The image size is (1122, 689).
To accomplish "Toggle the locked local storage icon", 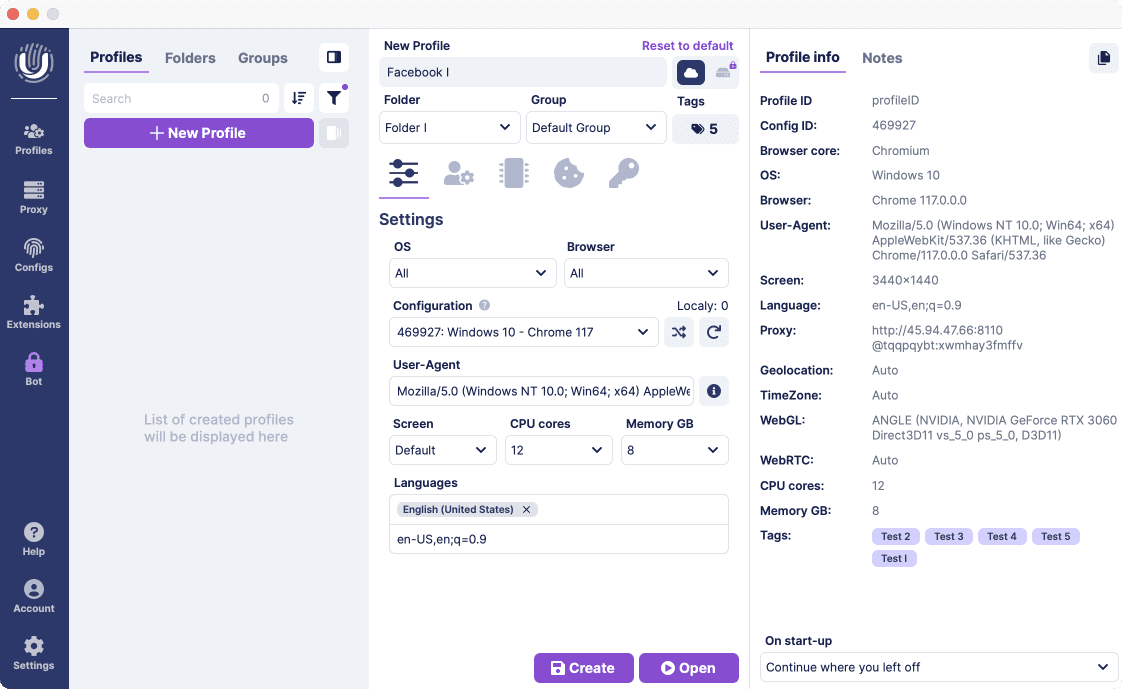I will tap(725, 71).
